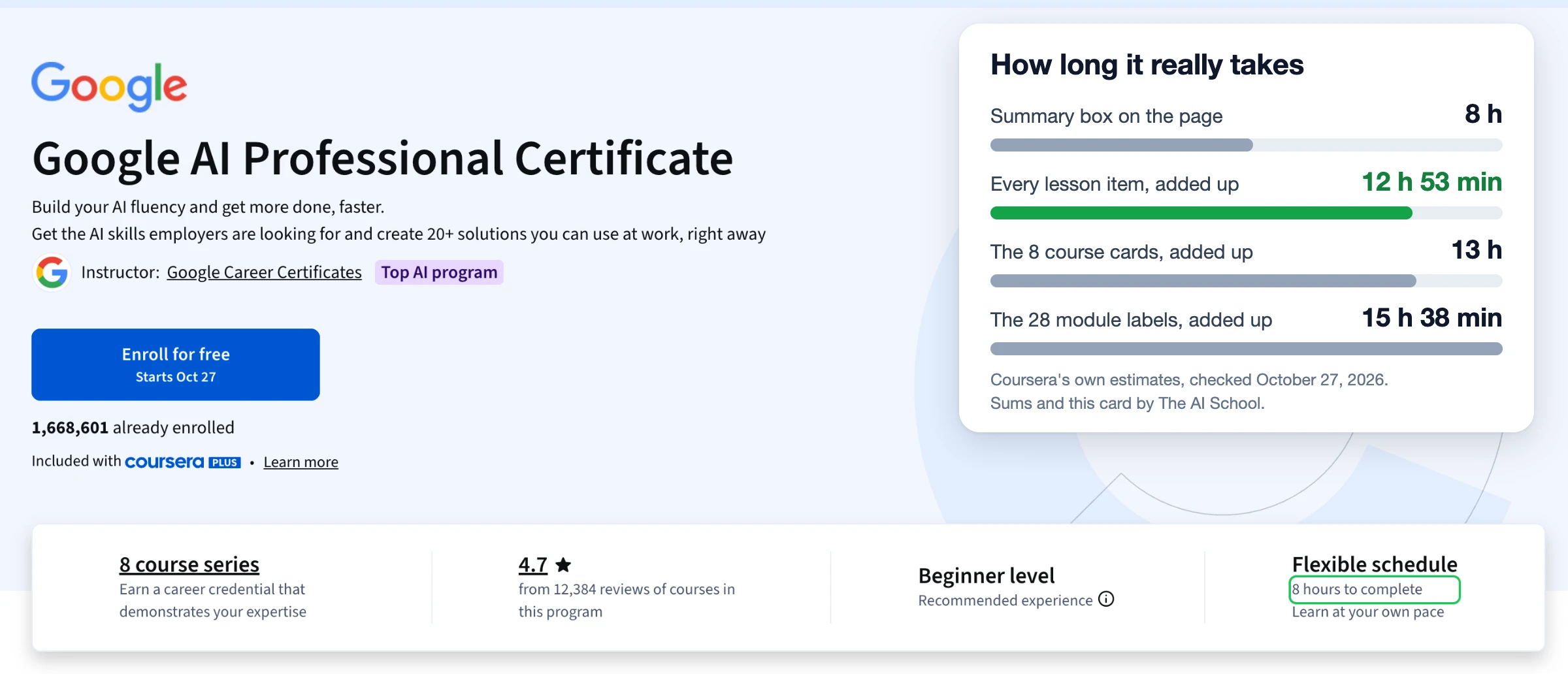Image resolution: width=1568 pixels, height=674 pixels.
Task: Click the Top AI program badge
Action: (x=439, y=272)
